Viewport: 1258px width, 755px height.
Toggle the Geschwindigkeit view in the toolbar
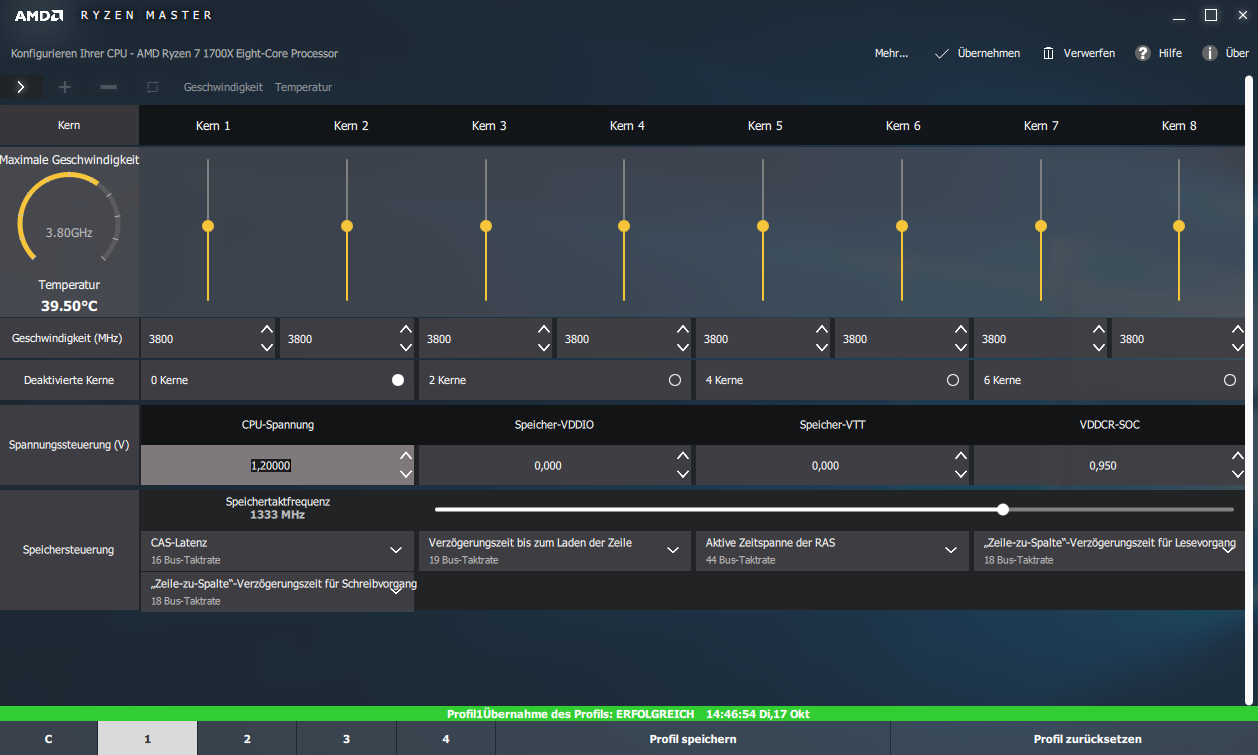[223, 87]
